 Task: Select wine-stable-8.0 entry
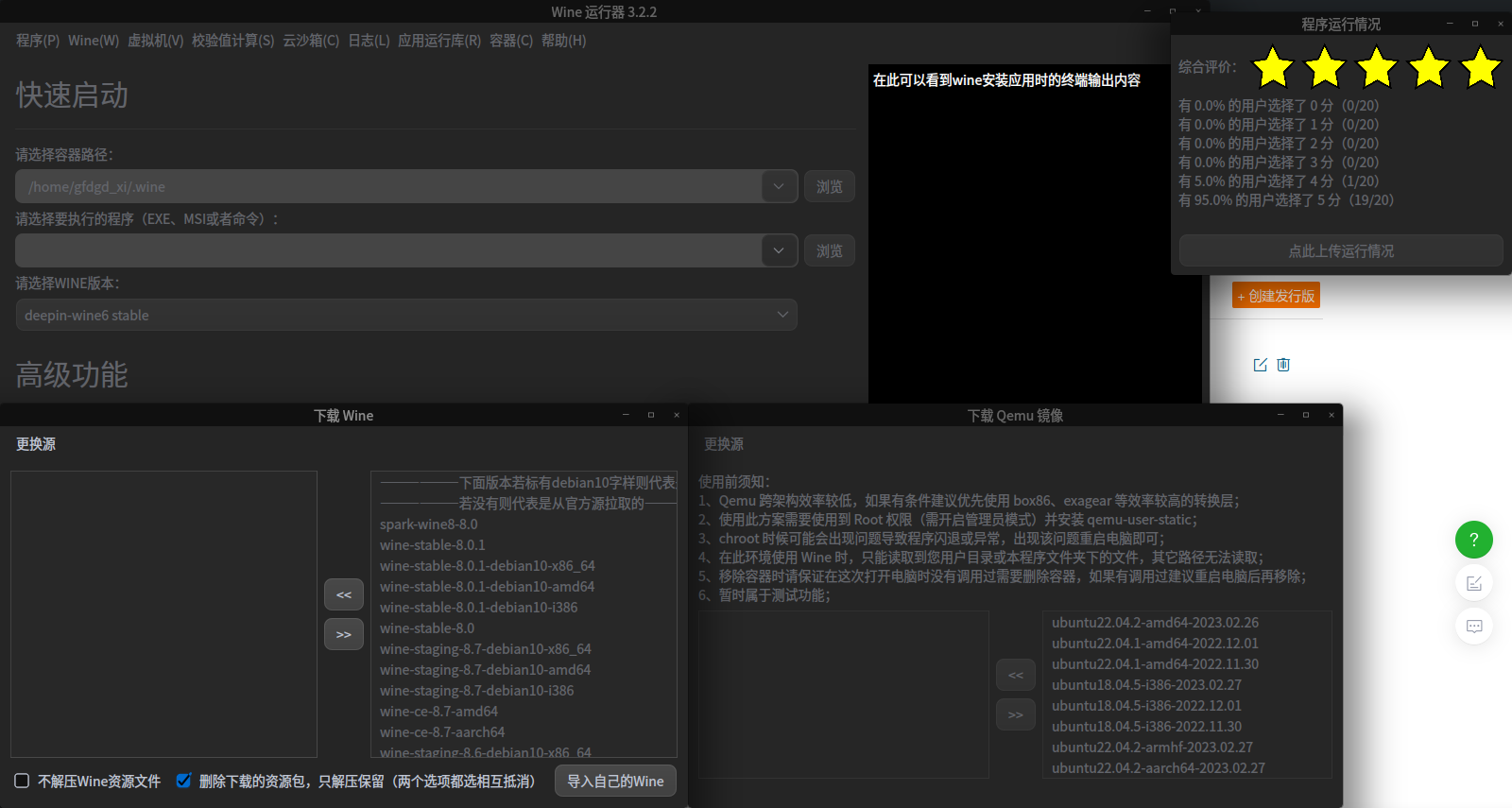point(427,628)
